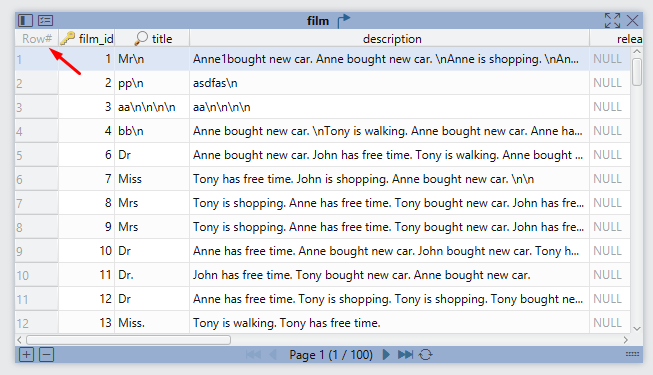Viewport: 653px width, 375px height.
Task: Select description cell 'aa\n\n\n\n'
Action: 389,107
